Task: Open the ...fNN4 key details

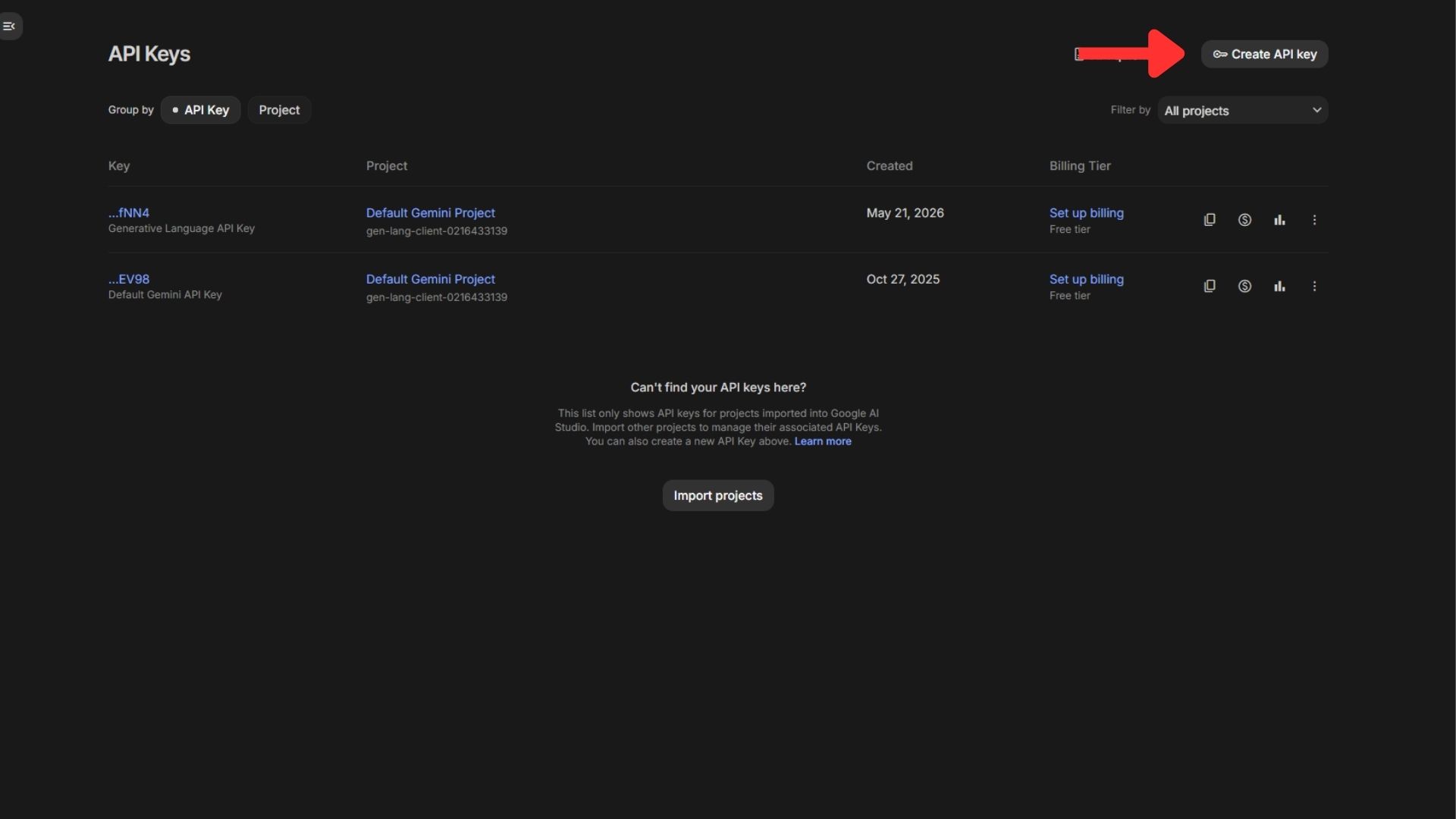Action: pos(129,213)
